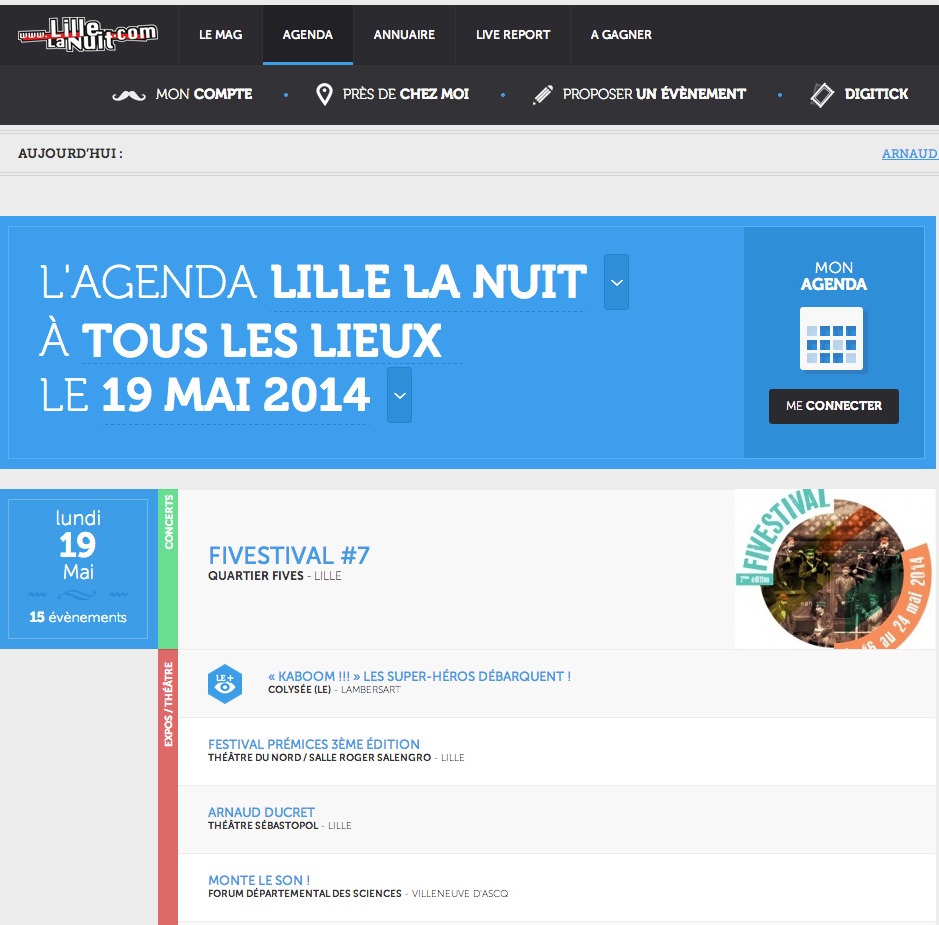Open the FIVESTIVAL #7 event
Screen dimensions: 939x925
point(289,556)
